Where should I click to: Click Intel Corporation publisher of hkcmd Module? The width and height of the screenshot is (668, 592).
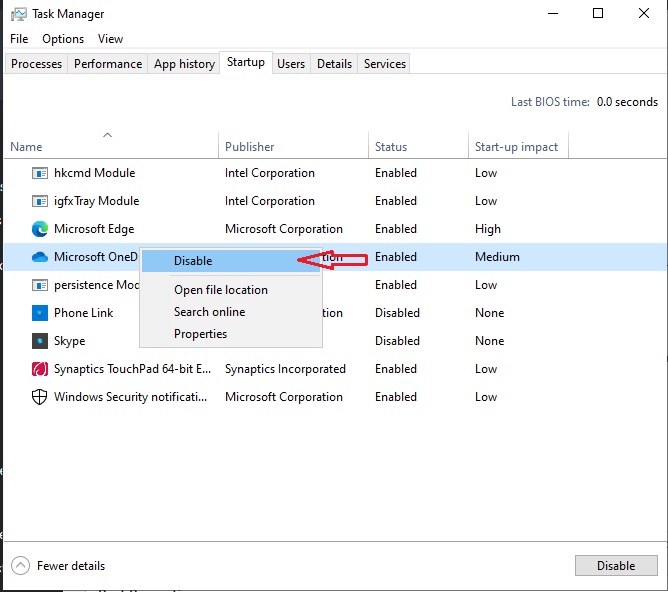coord(270,173)
